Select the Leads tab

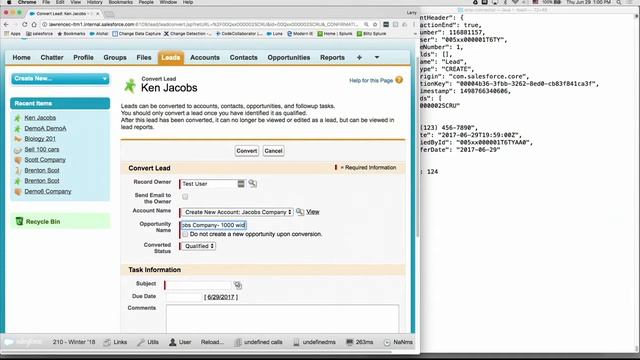171,58
